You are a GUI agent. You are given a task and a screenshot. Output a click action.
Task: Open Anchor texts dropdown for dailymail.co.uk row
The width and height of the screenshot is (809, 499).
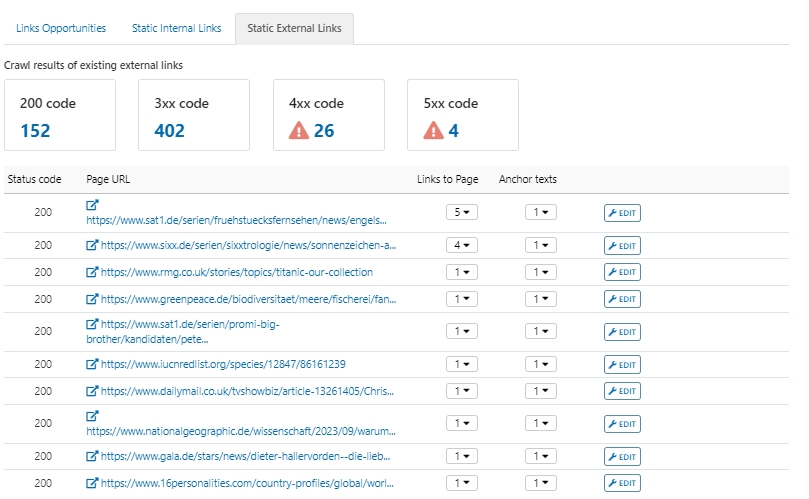click(541, 391)
